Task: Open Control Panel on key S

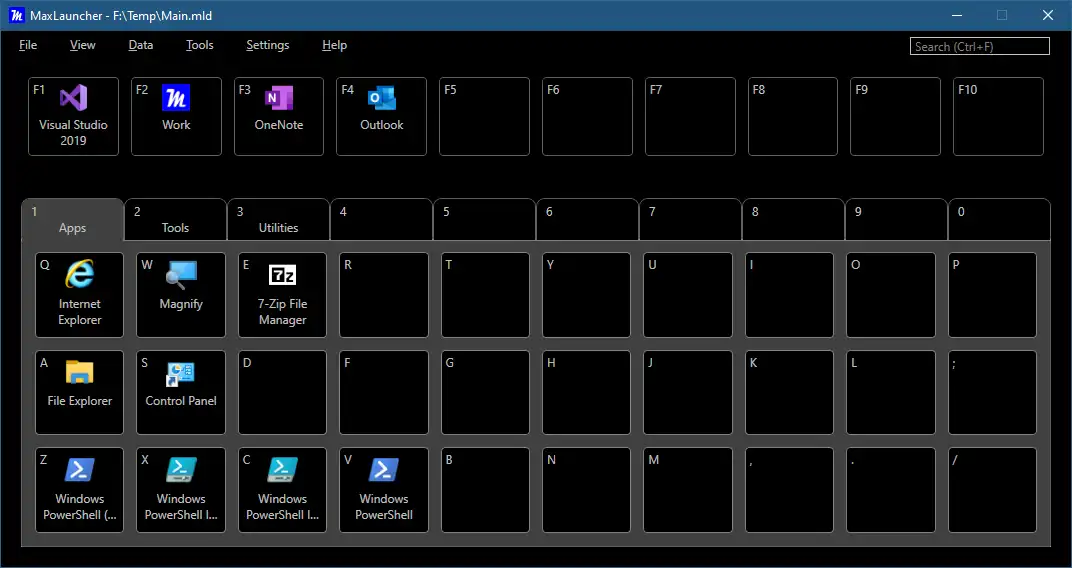Action: tap(180, 392)
